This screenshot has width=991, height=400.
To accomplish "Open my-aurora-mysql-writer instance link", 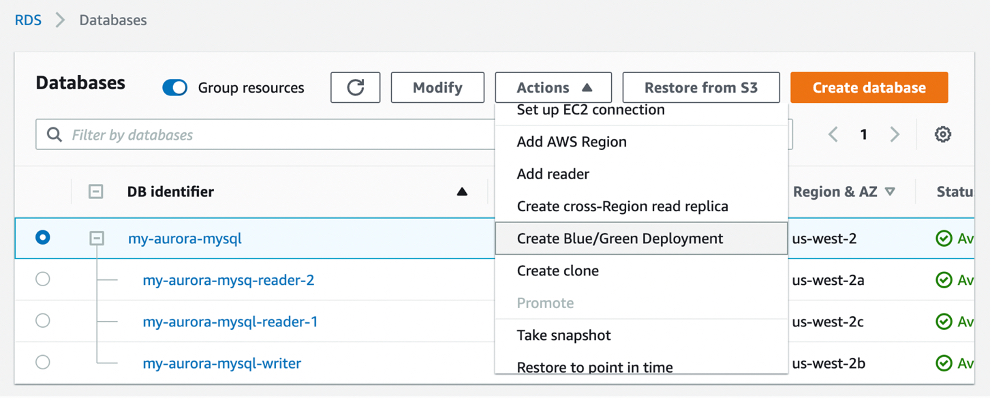I will [222, 363].
